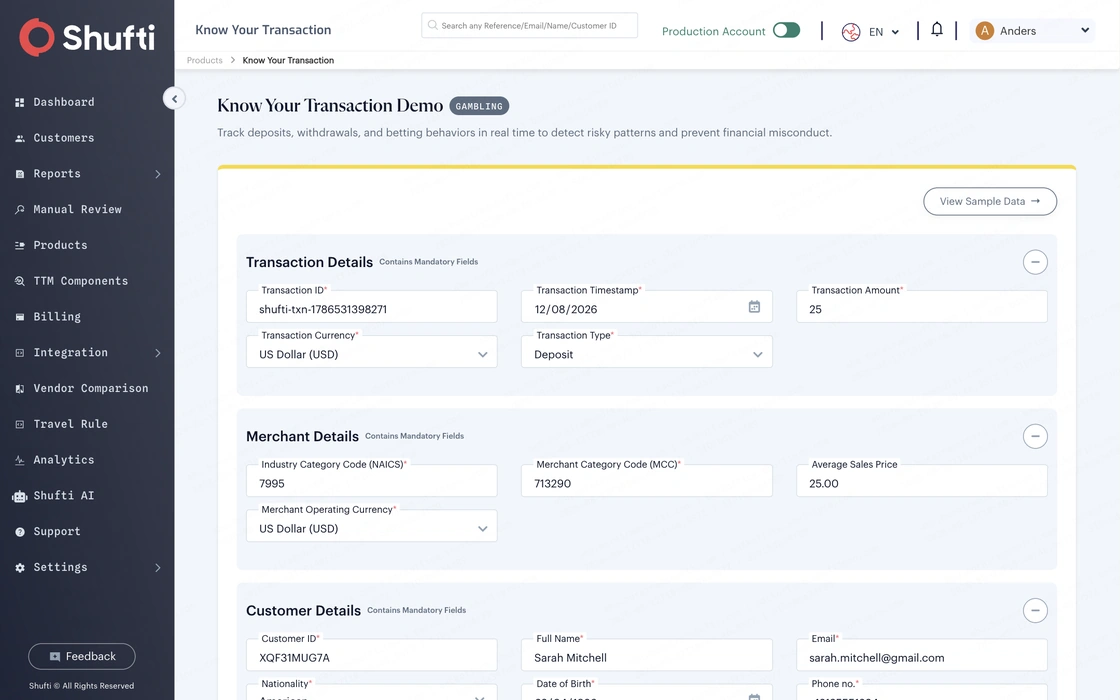Viewport: 1120px width, 700px height.
Task: Open the Transaction Type dropdown
Action: click(646, 352)
